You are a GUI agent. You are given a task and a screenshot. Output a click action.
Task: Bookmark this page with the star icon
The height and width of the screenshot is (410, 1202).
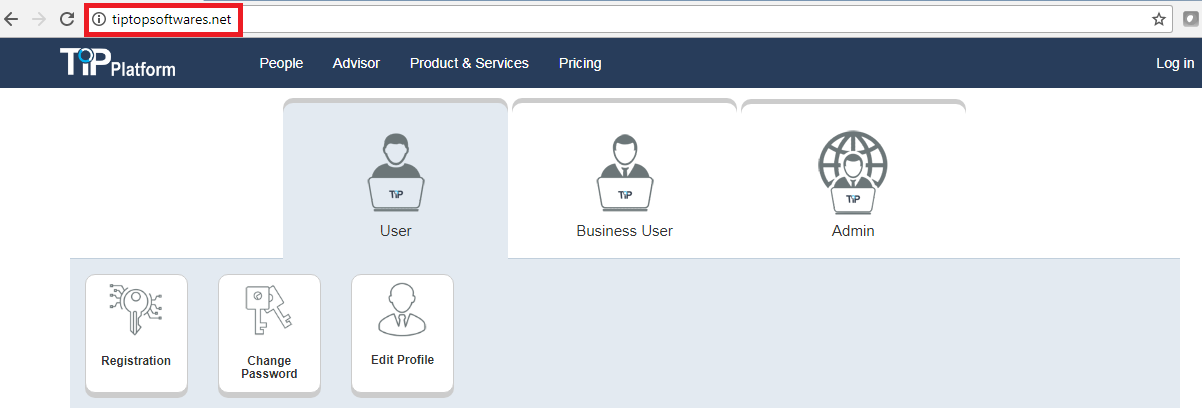1159,19
